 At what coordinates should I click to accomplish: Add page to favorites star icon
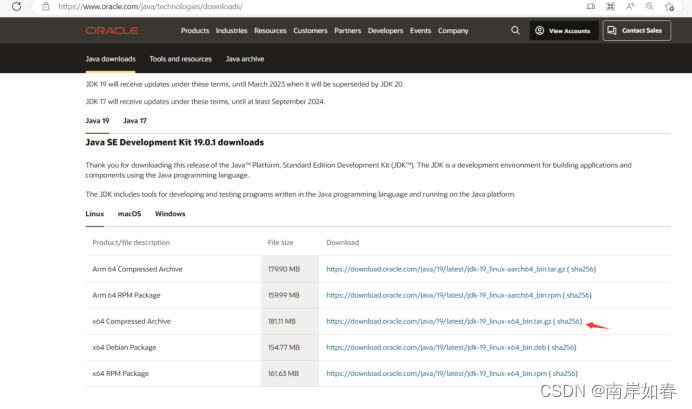click(669, 7)
